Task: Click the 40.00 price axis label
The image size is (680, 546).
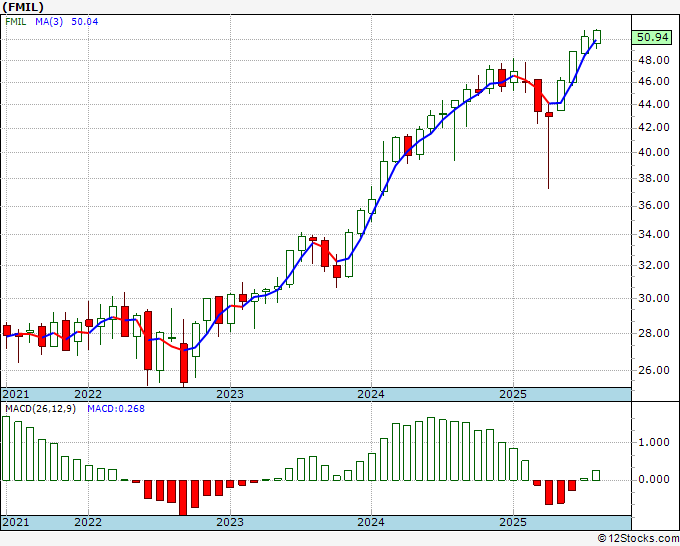Action: click(x=654, y=152)
